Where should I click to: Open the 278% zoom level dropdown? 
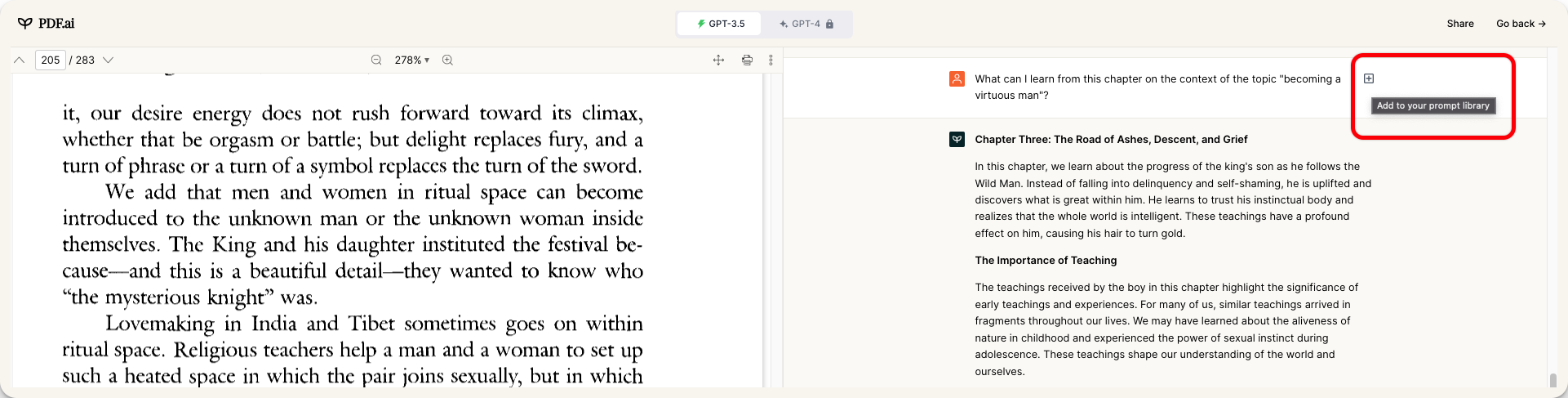(x=411, y=60)
